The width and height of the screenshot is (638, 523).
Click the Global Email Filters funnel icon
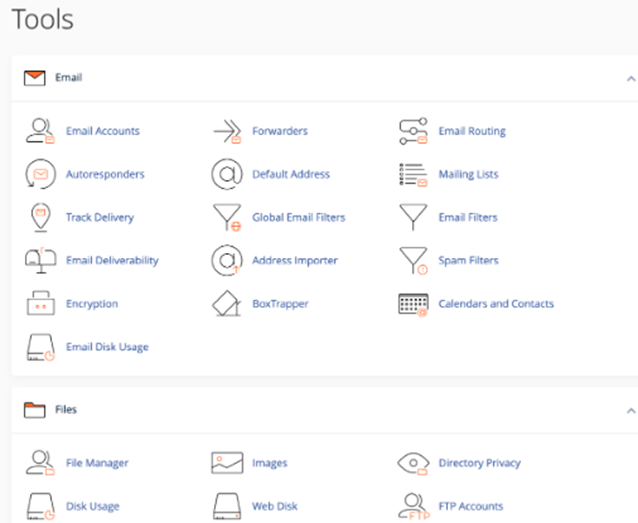227,217
